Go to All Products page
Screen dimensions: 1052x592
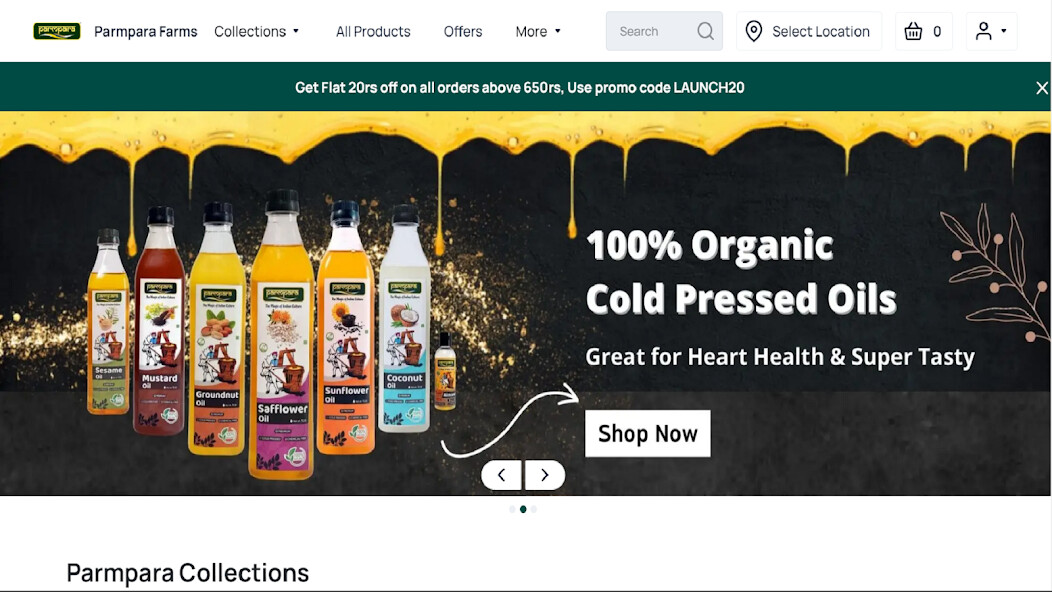coord(373,32)
